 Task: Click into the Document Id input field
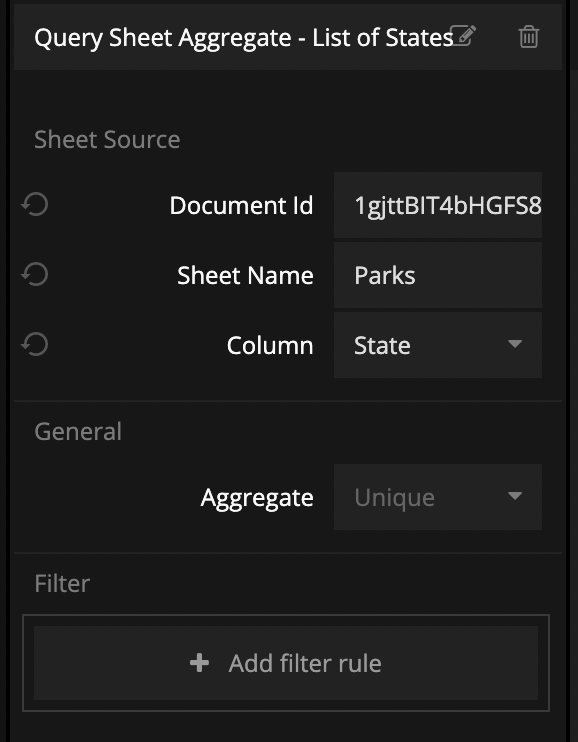438,205
